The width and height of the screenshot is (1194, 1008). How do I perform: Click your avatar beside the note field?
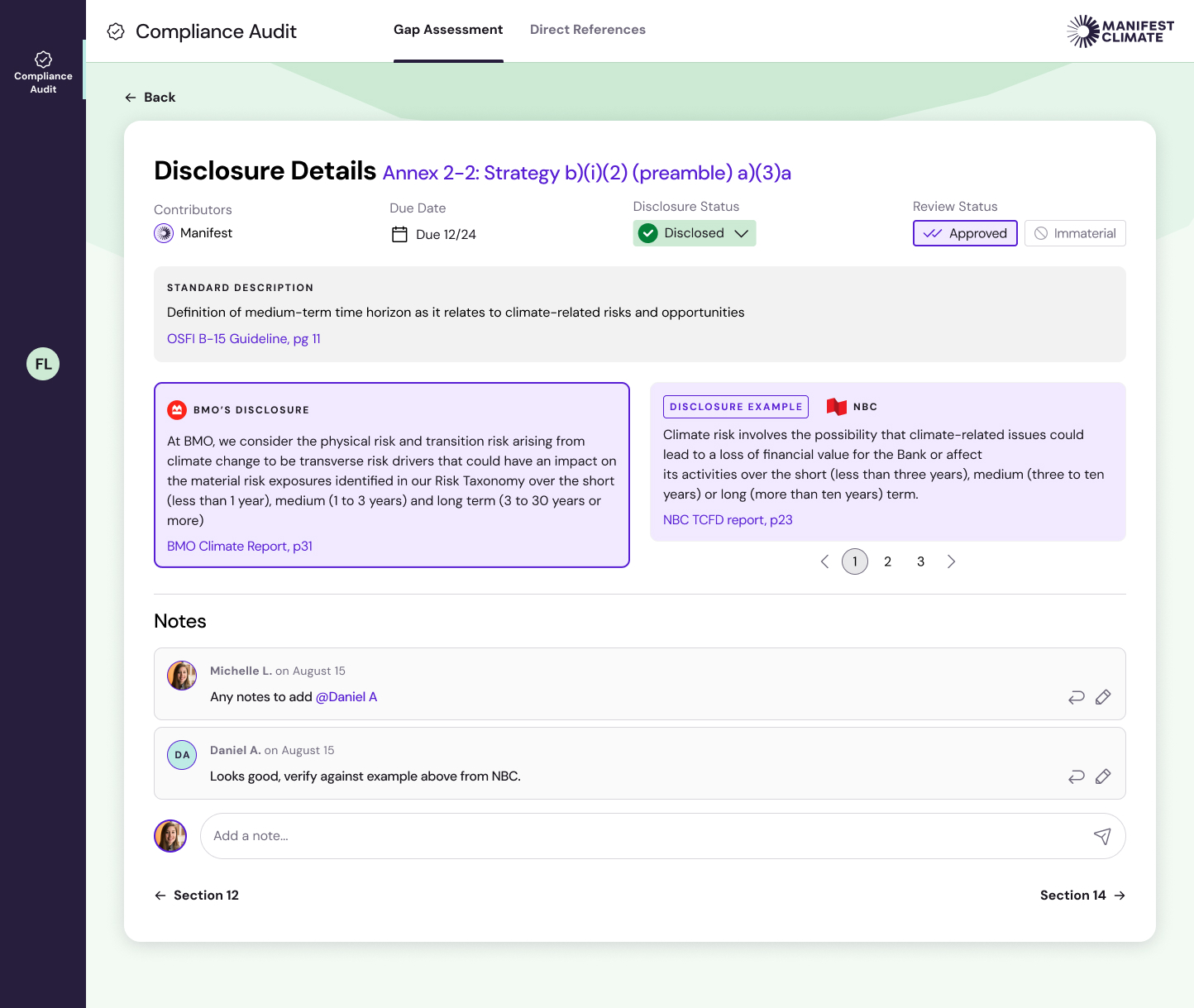170,836
